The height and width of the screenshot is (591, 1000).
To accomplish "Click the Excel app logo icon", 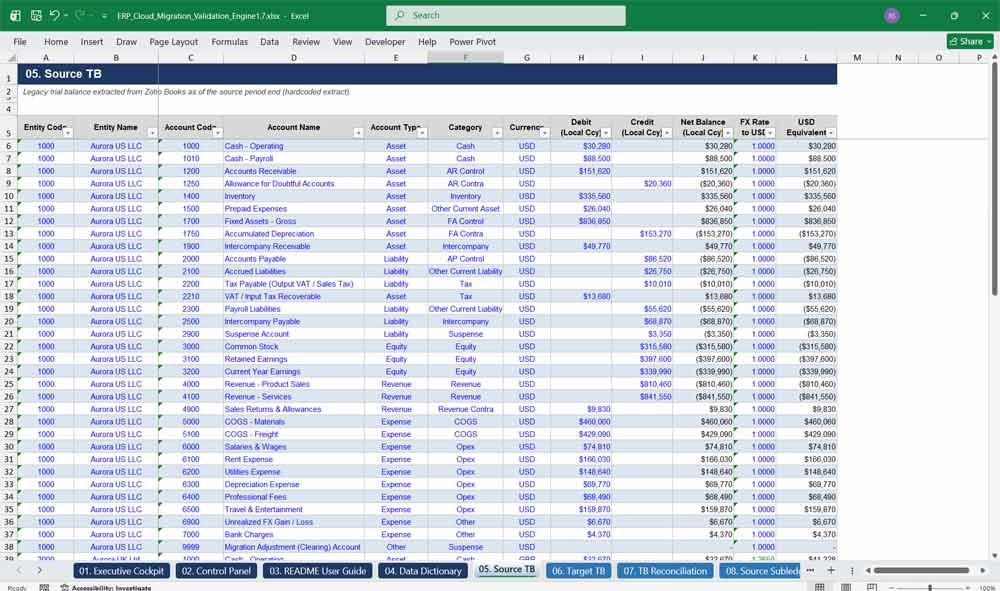I will point(15,15).
